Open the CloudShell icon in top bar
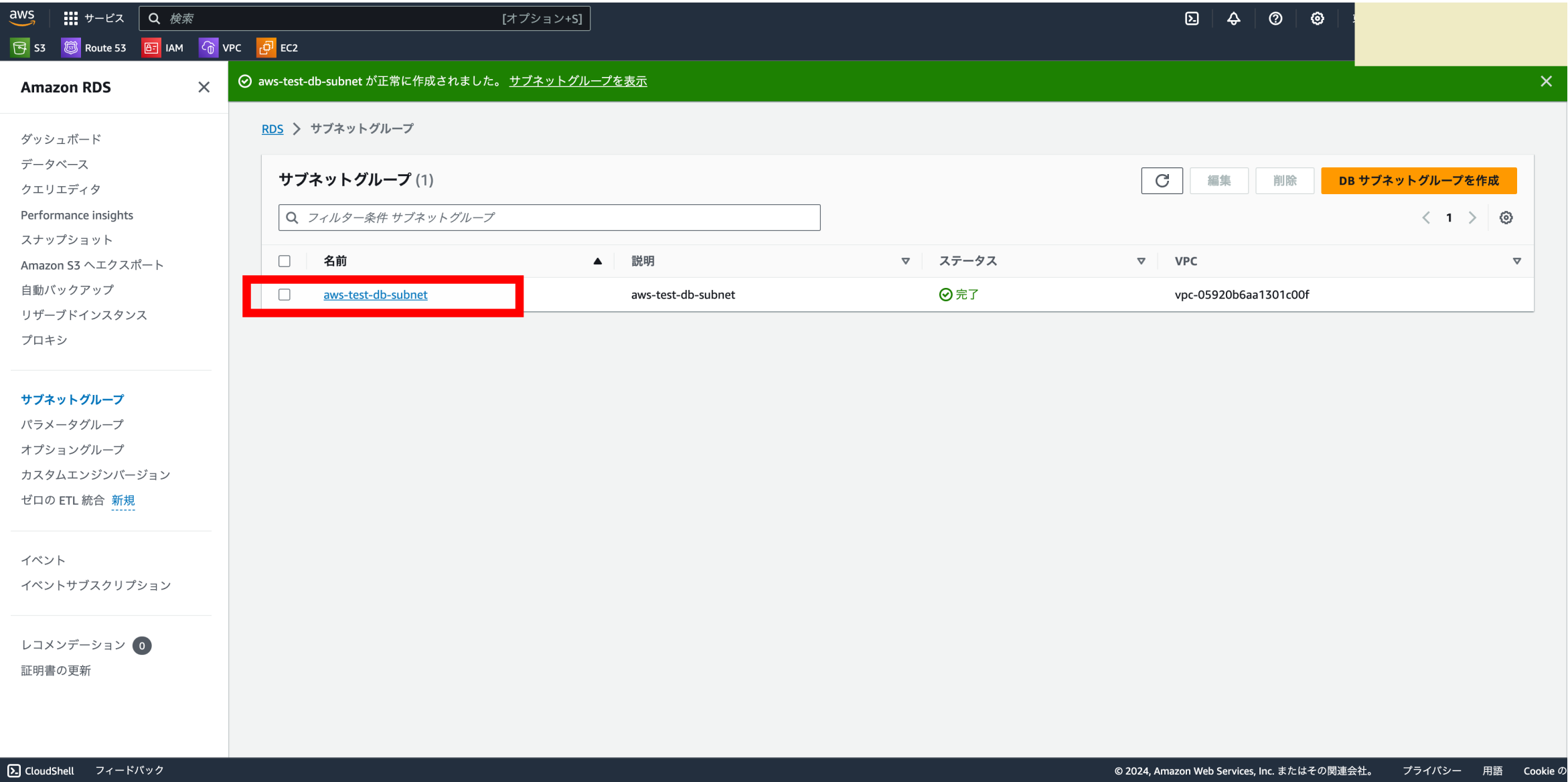 click(1192, 19)
